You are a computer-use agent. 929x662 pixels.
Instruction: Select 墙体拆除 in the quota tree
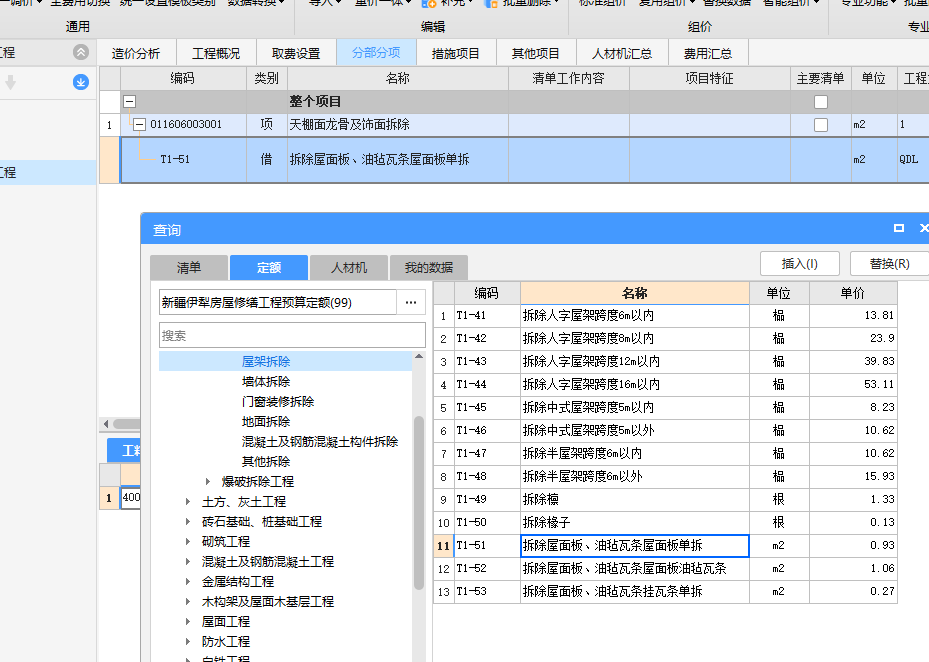click(x=266, y=382)
